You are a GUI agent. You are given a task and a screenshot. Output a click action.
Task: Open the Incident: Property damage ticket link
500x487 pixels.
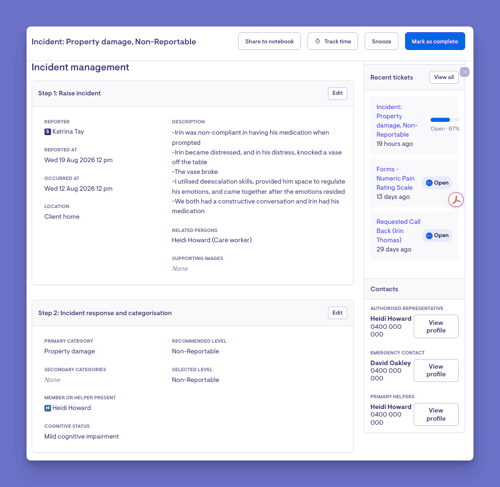(396, 121)
